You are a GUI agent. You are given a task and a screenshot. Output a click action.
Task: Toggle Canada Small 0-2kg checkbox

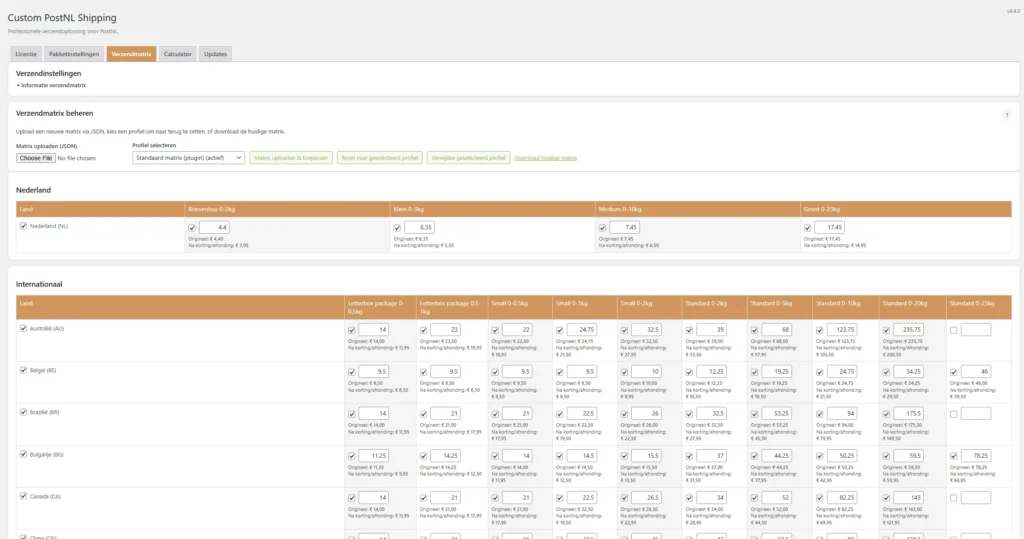click(624, 498)
